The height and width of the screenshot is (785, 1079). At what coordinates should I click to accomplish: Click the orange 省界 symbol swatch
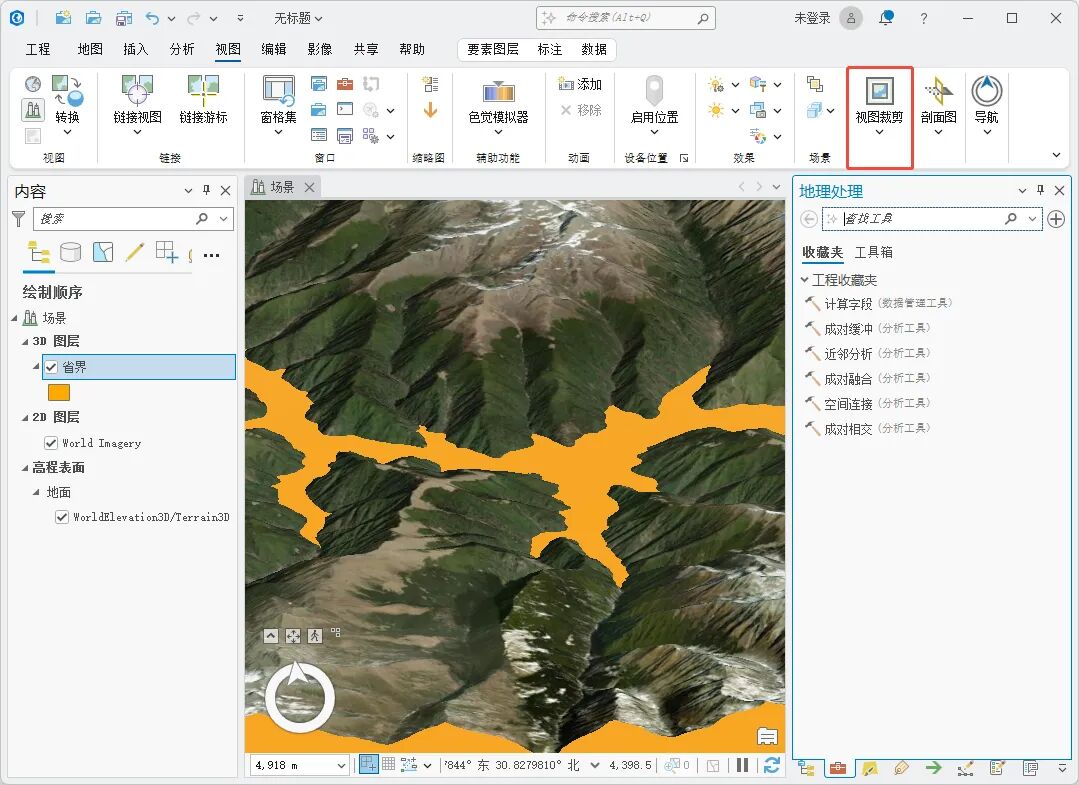coord(59,392)
